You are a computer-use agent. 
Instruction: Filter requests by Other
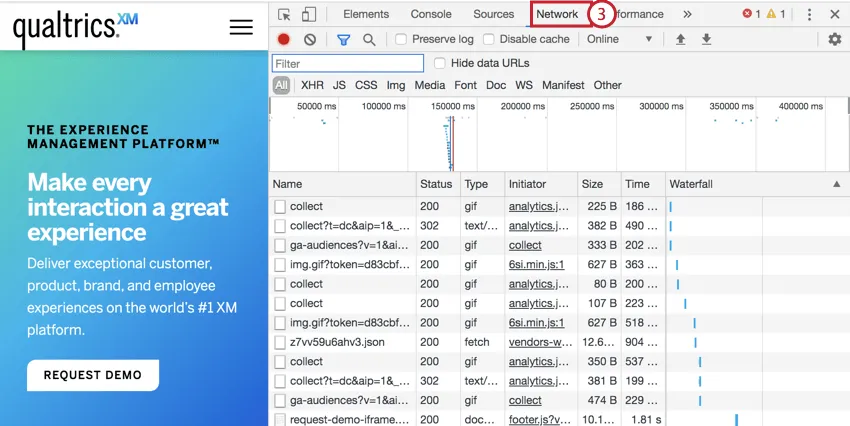pos(608,85)
